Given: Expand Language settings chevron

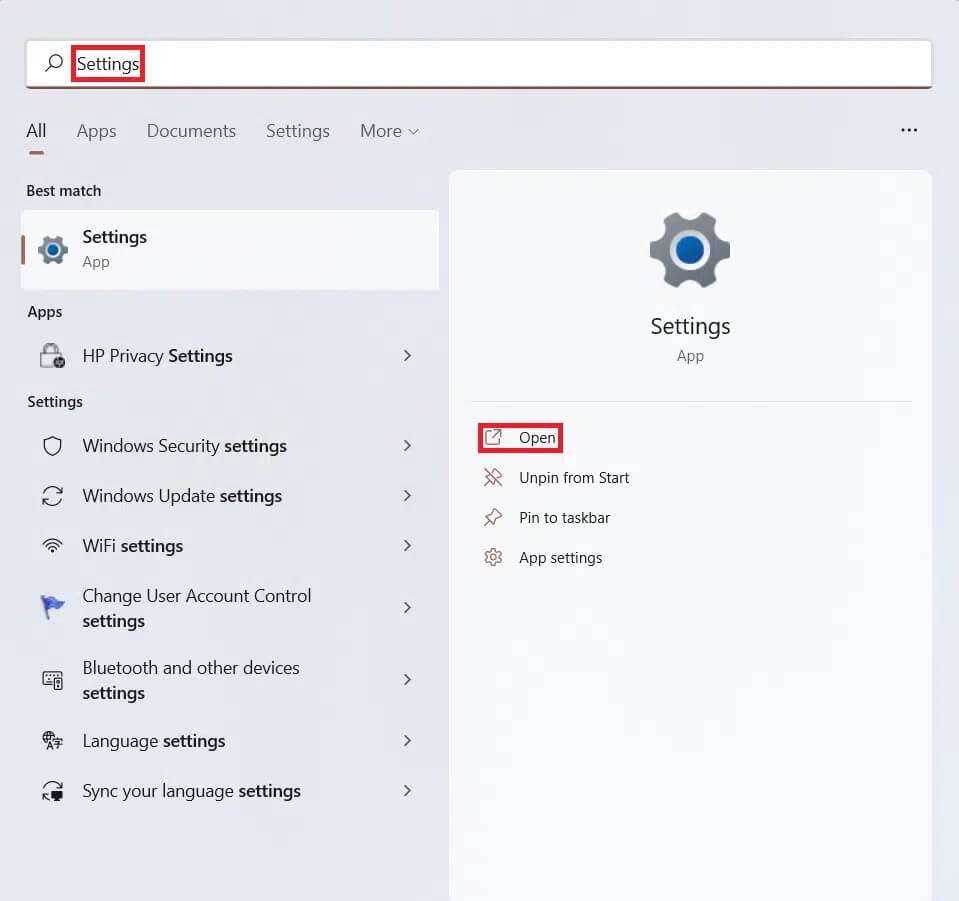Looking at the screenshot, I should [x=407, y=741].
